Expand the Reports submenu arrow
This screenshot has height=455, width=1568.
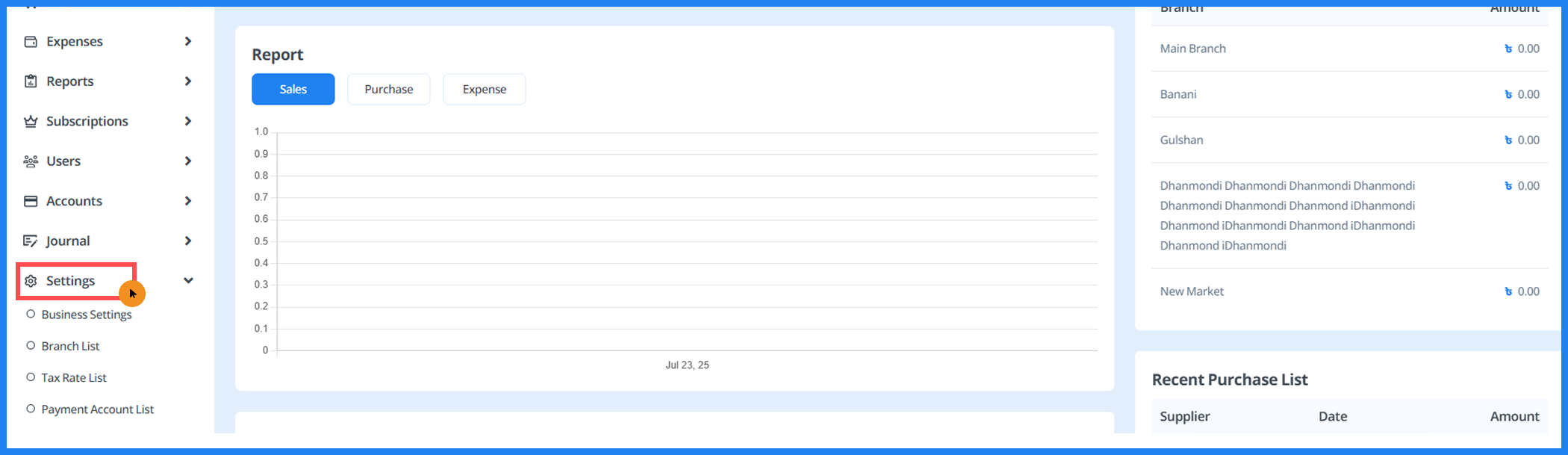point(188,81)
